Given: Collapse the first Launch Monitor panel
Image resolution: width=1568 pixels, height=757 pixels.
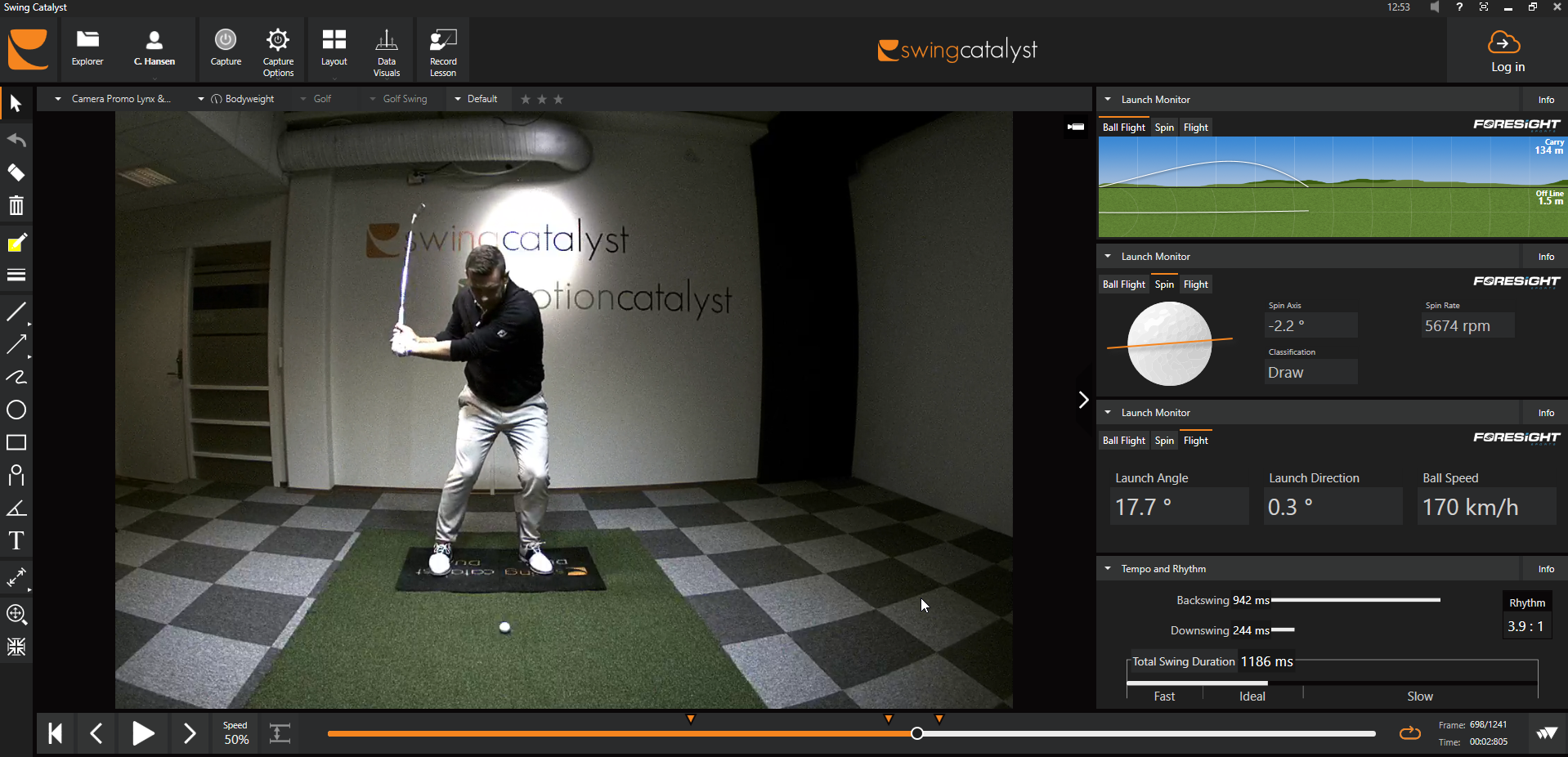Looking at the screenshot, I should (1108, 100).
